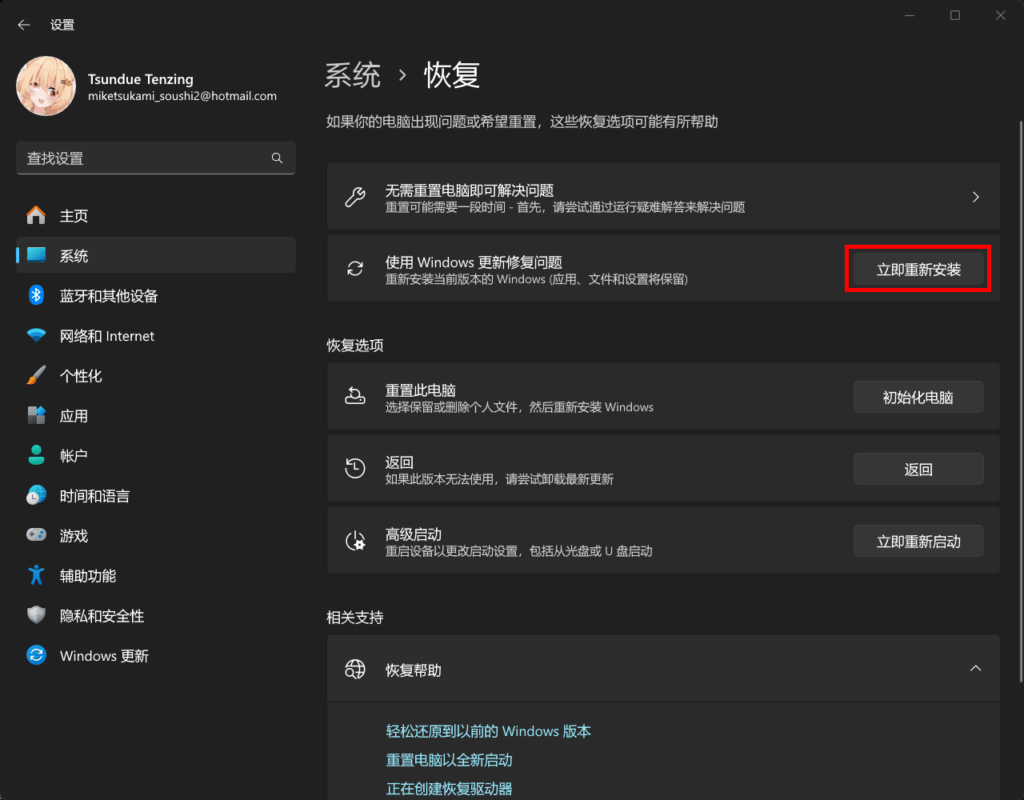Go to the 主页 sidebar label

click(x=74, y=216)
